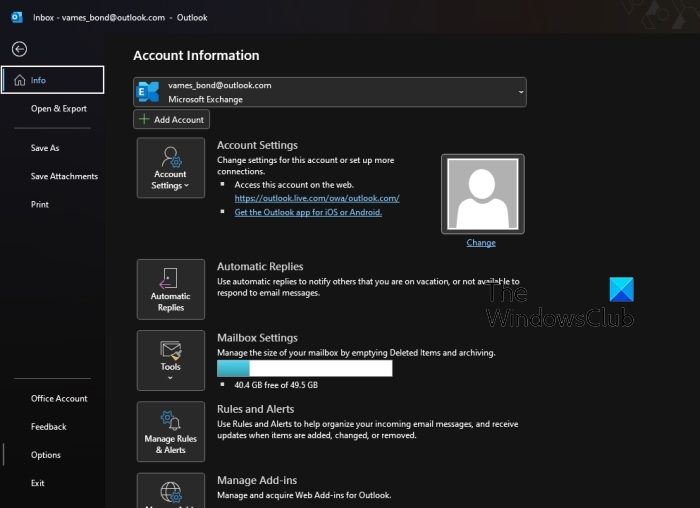700x508 pixels.
Task: Click the profile picture placeholder
Action: pos(482,194)
